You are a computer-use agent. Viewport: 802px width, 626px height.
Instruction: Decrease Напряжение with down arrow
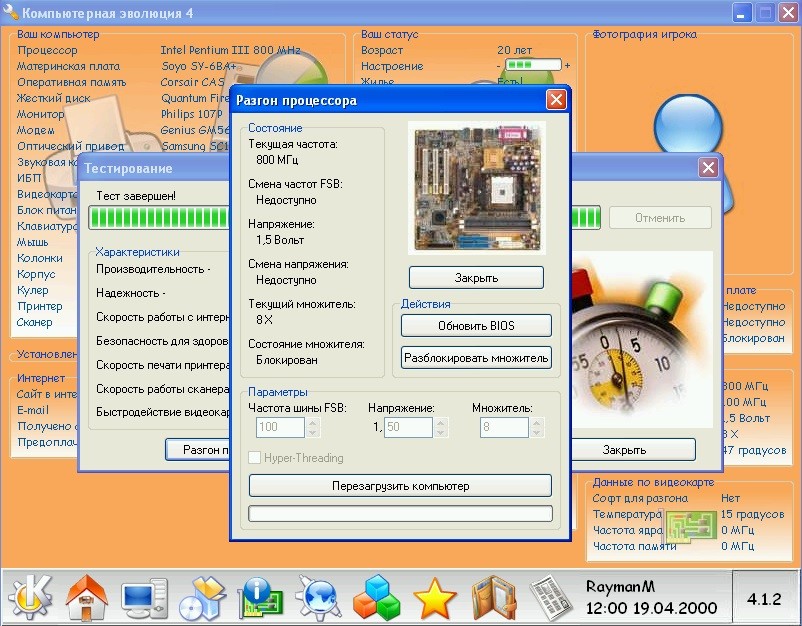coord(441,433)
